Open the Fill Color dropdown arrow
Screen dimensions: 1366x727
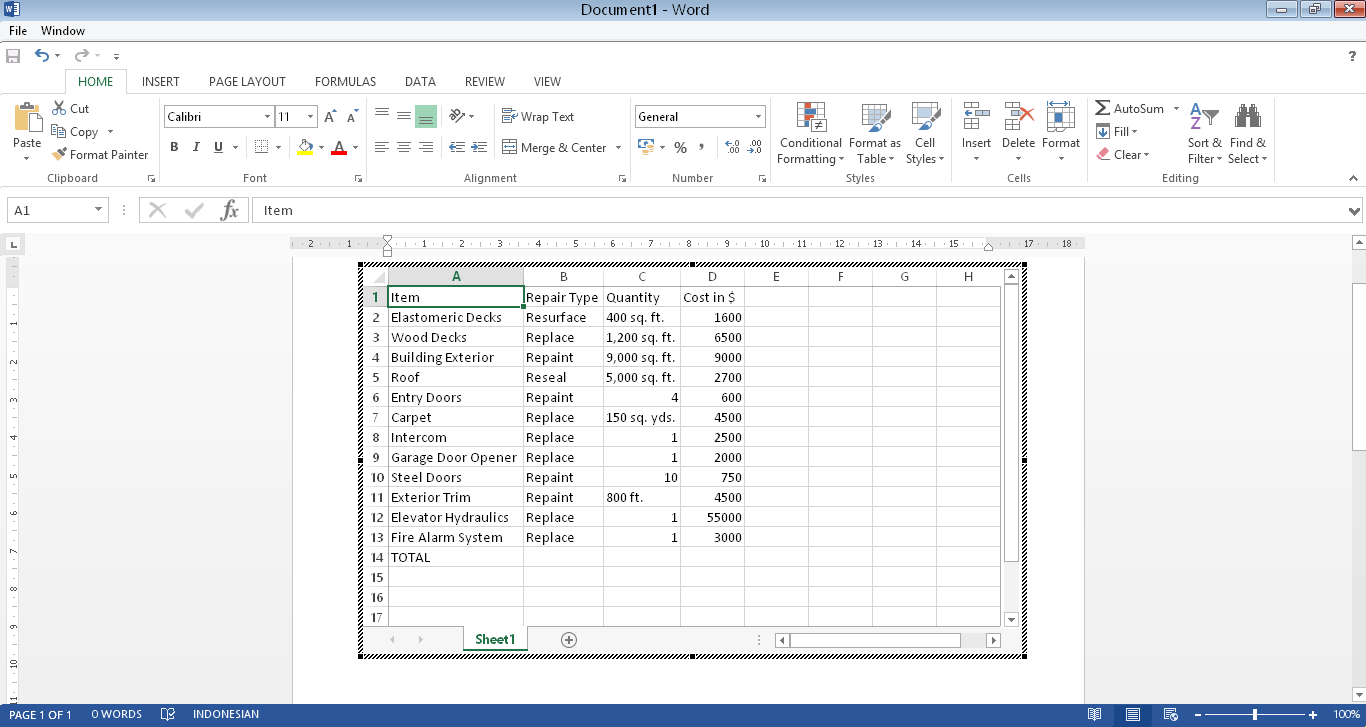tap(322, 147)
